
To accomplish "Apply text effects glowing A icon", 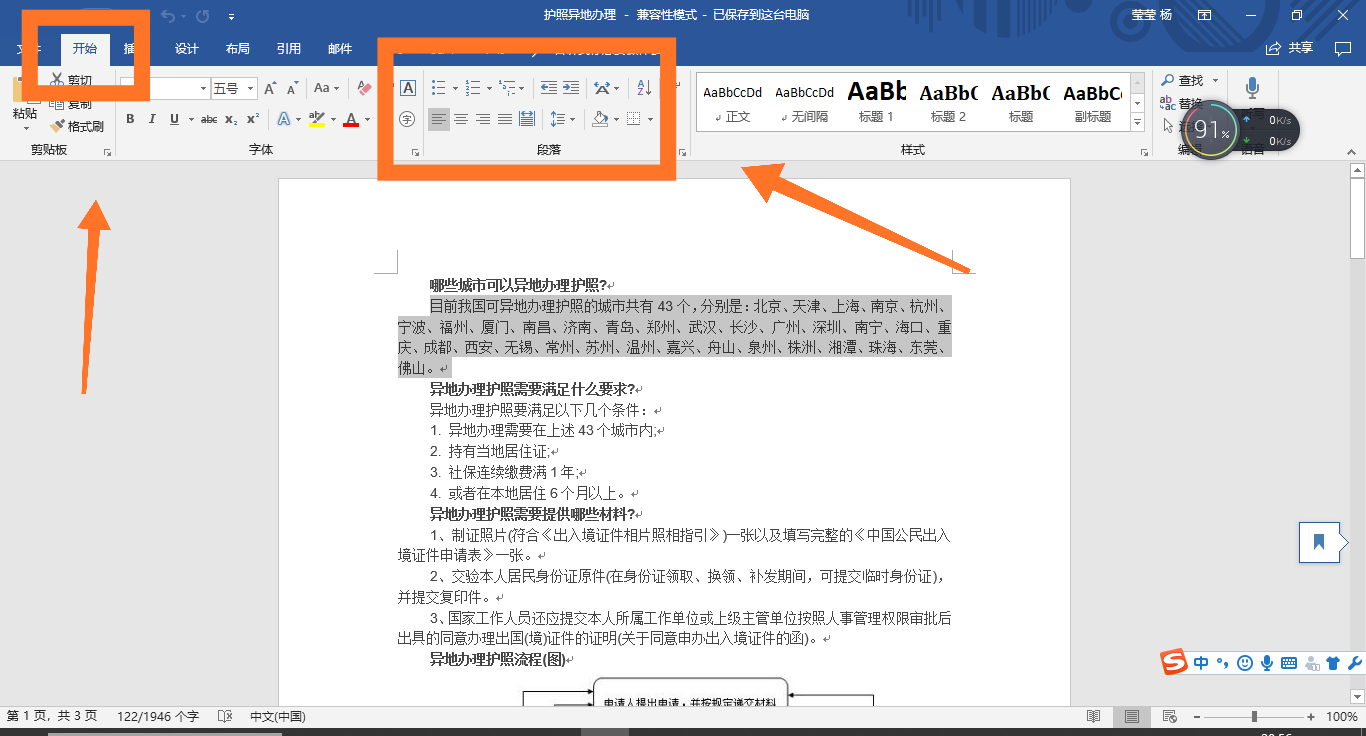I will tap(284, 119).
